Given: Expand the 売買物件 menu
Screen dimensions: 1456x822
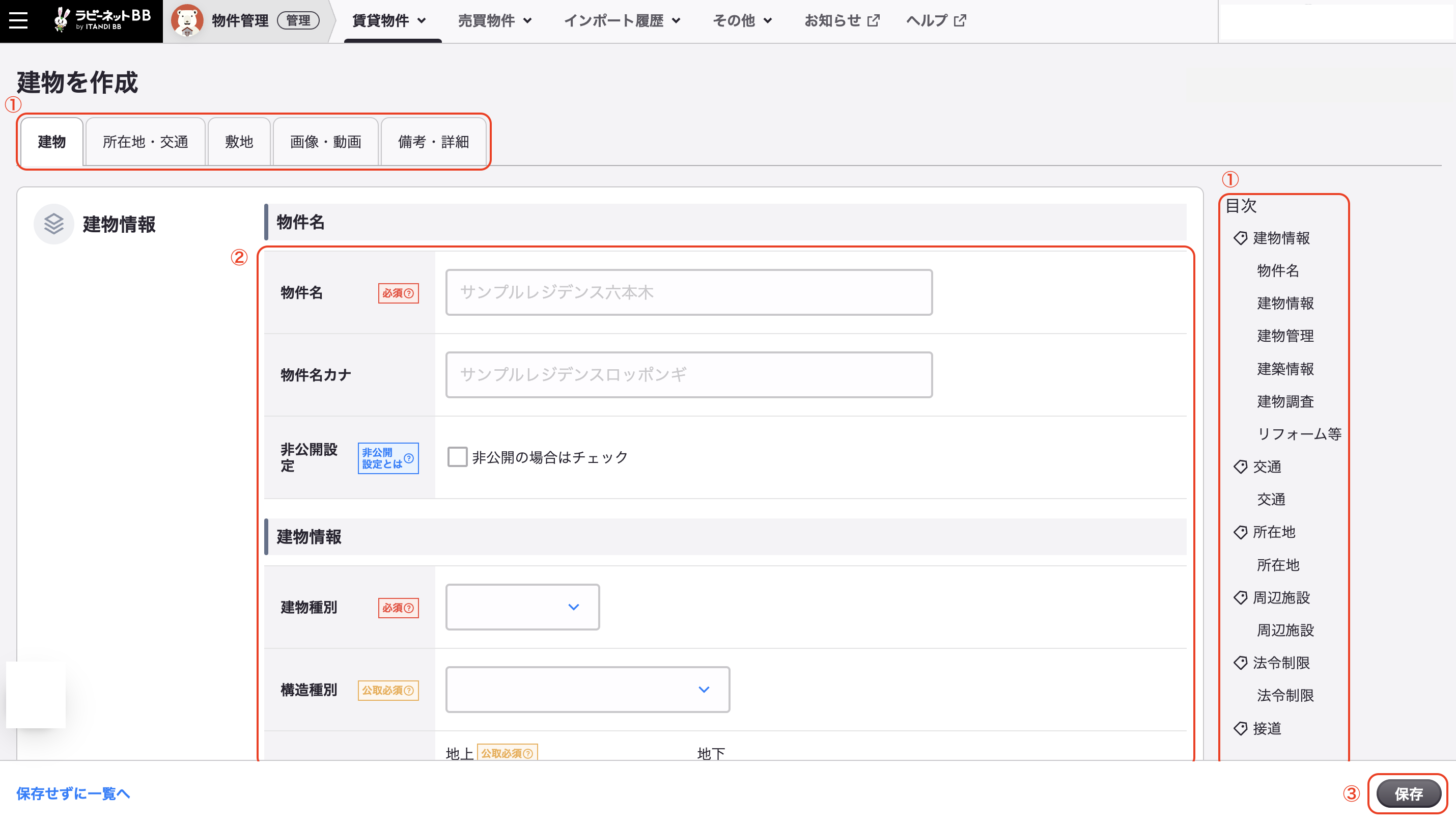Looking at the screenshot, I should point(494,21).
